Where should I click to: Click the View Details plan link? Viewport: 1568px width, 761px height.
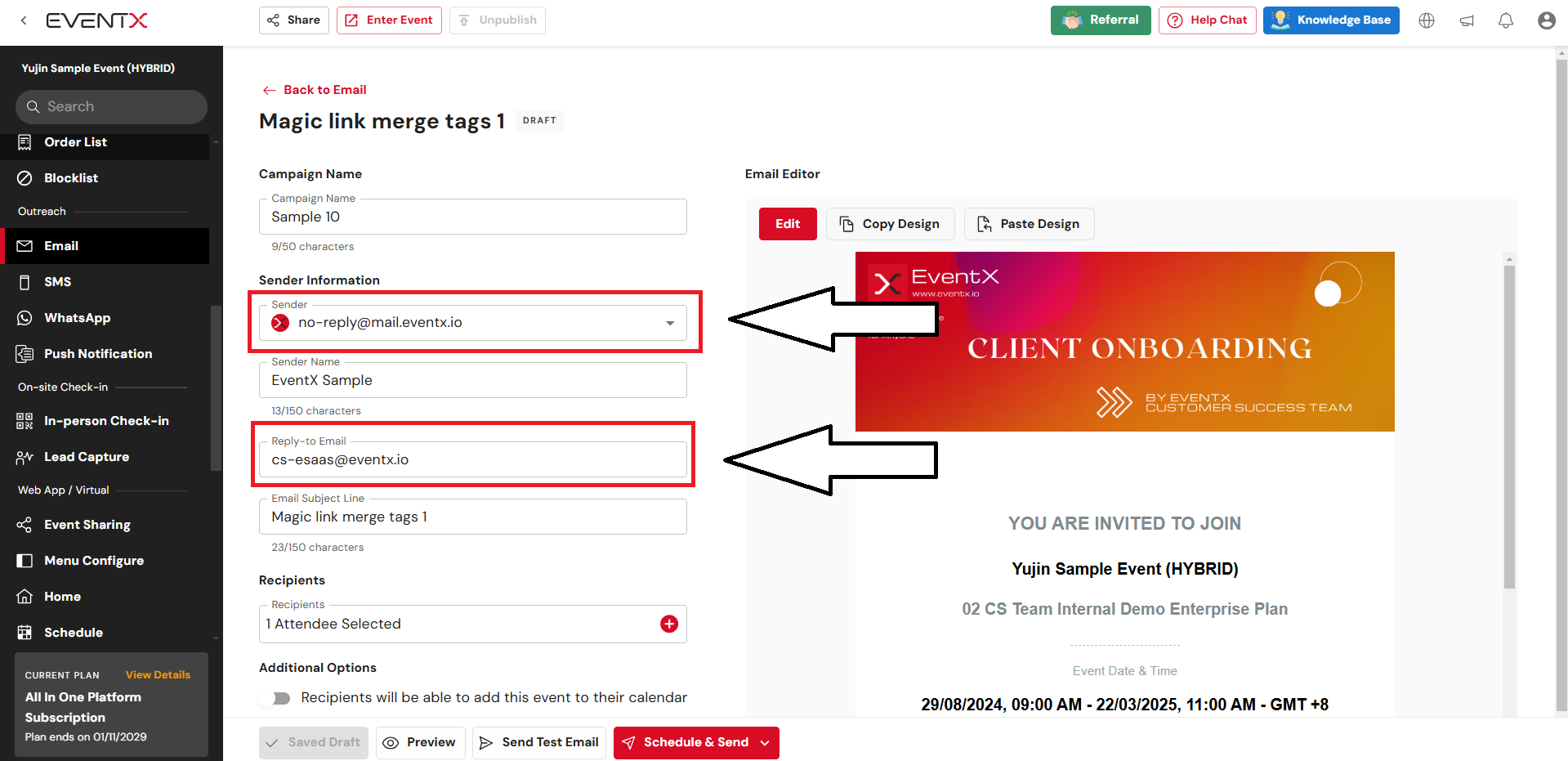(158, 675)
